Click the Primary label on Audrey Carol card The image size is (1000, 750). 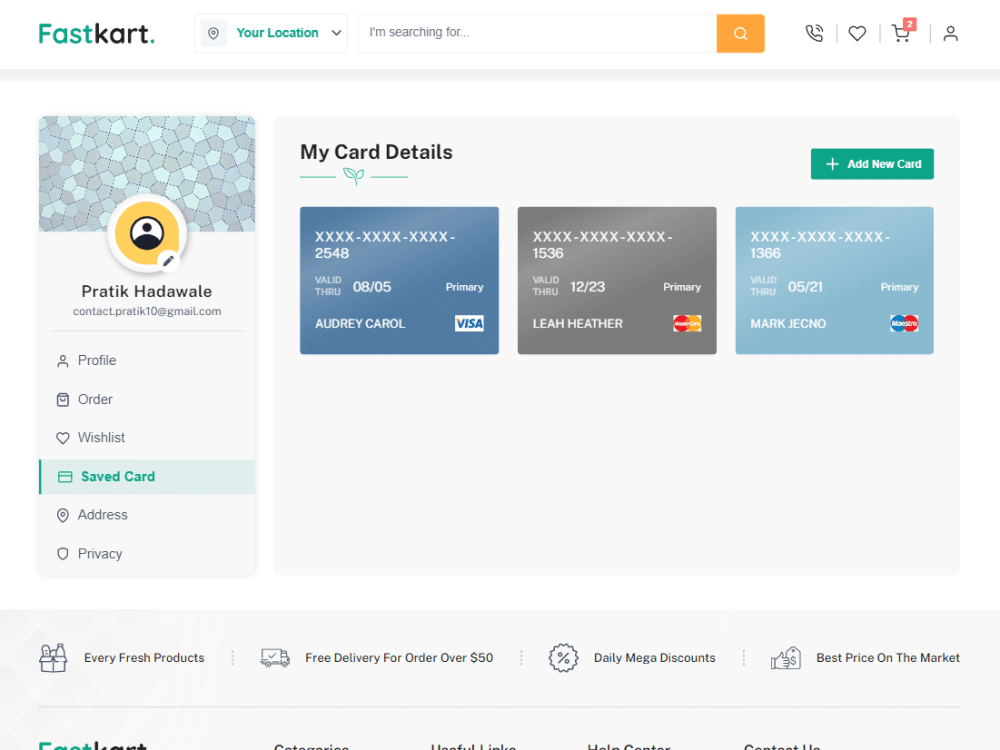pos(464,287)
